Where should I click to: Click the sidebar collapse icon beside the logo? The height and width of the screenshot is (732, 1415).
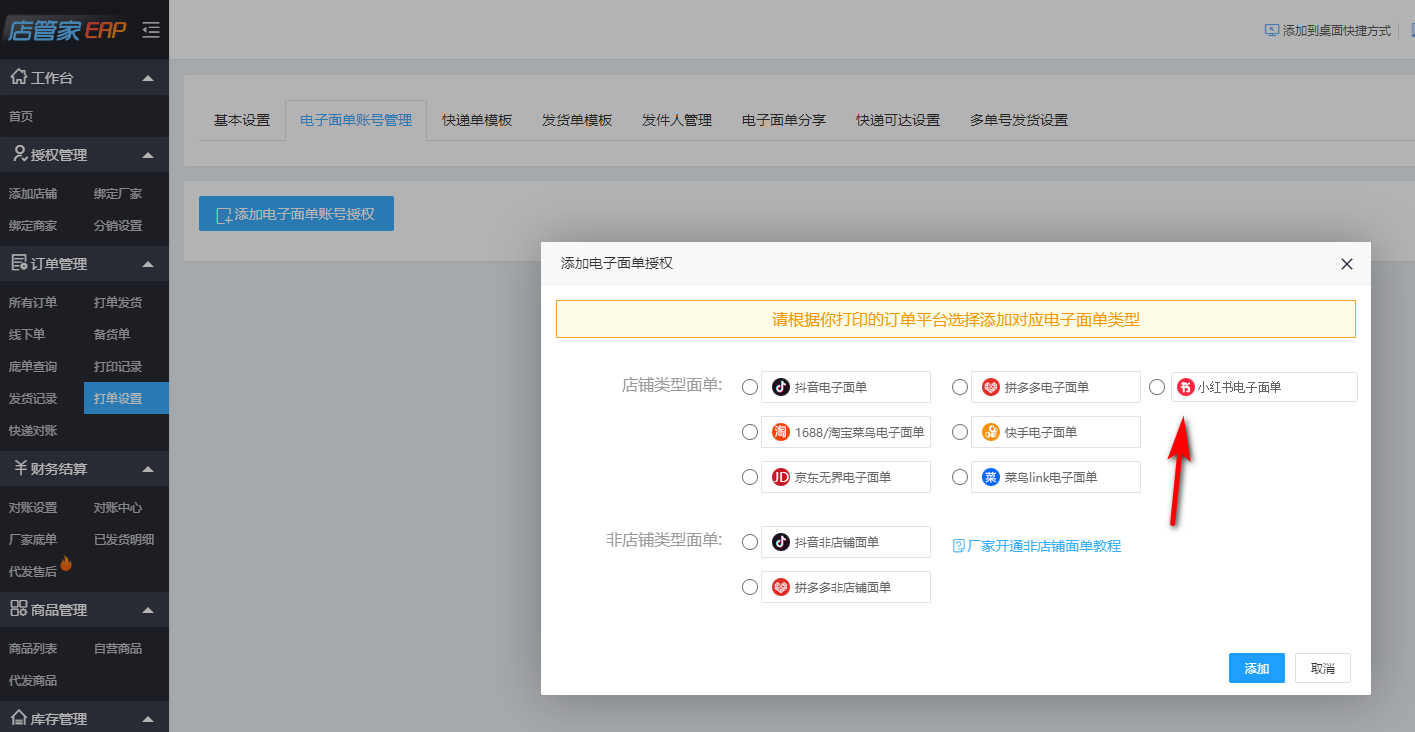coord(151,30)
